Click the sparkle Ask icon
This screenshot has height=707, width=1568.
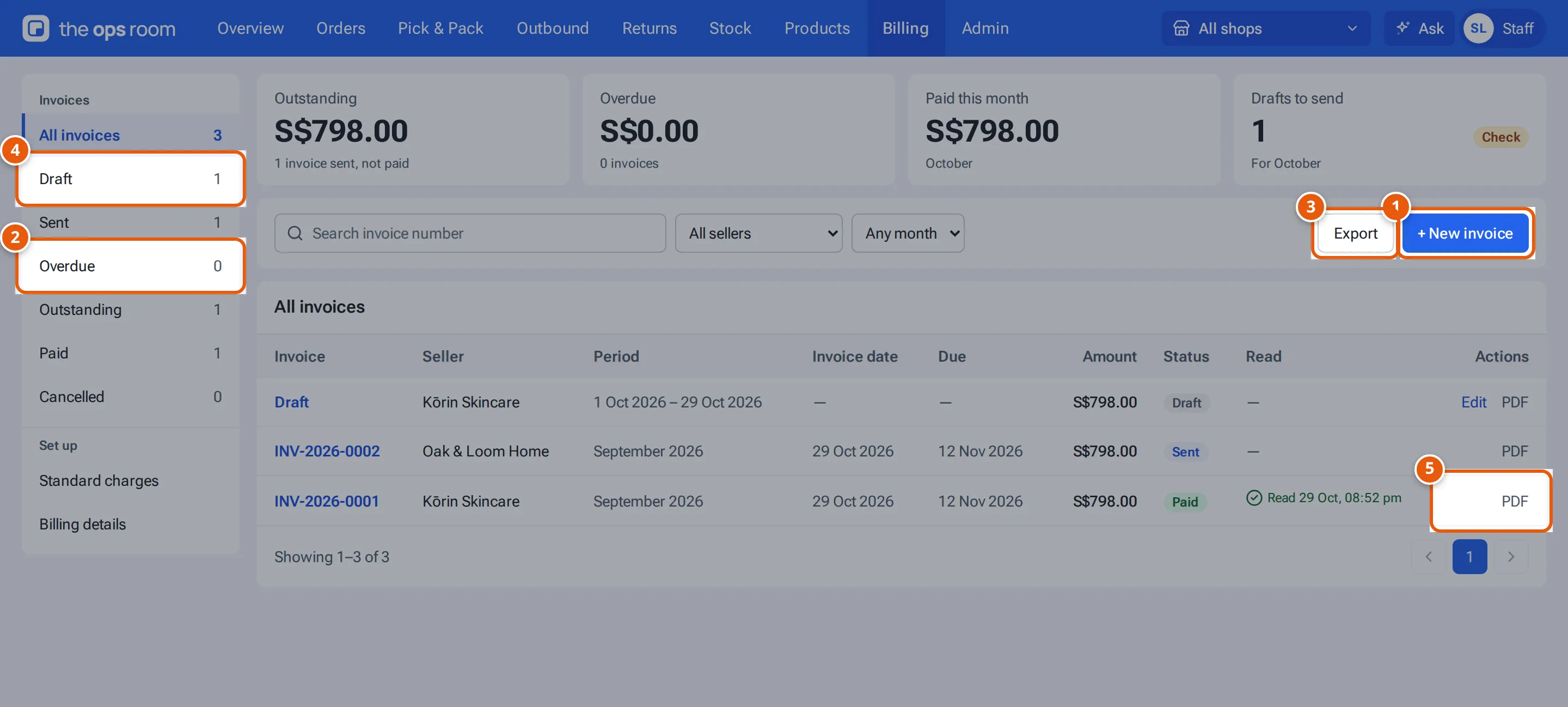tap(1402, 28)
